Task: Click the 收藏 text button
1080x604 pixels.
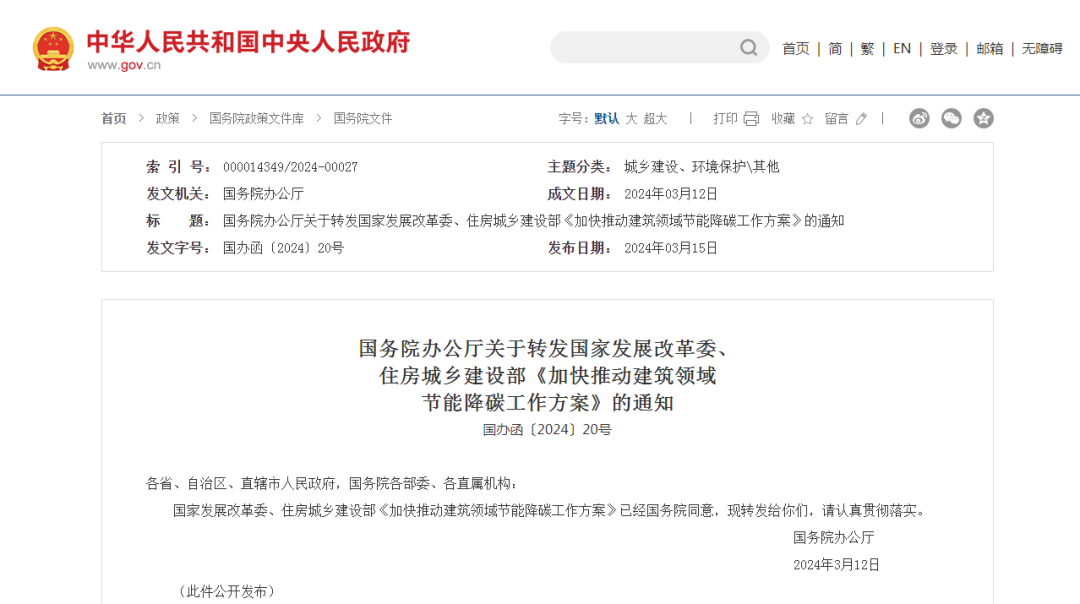Action: [x=783, y=118]
